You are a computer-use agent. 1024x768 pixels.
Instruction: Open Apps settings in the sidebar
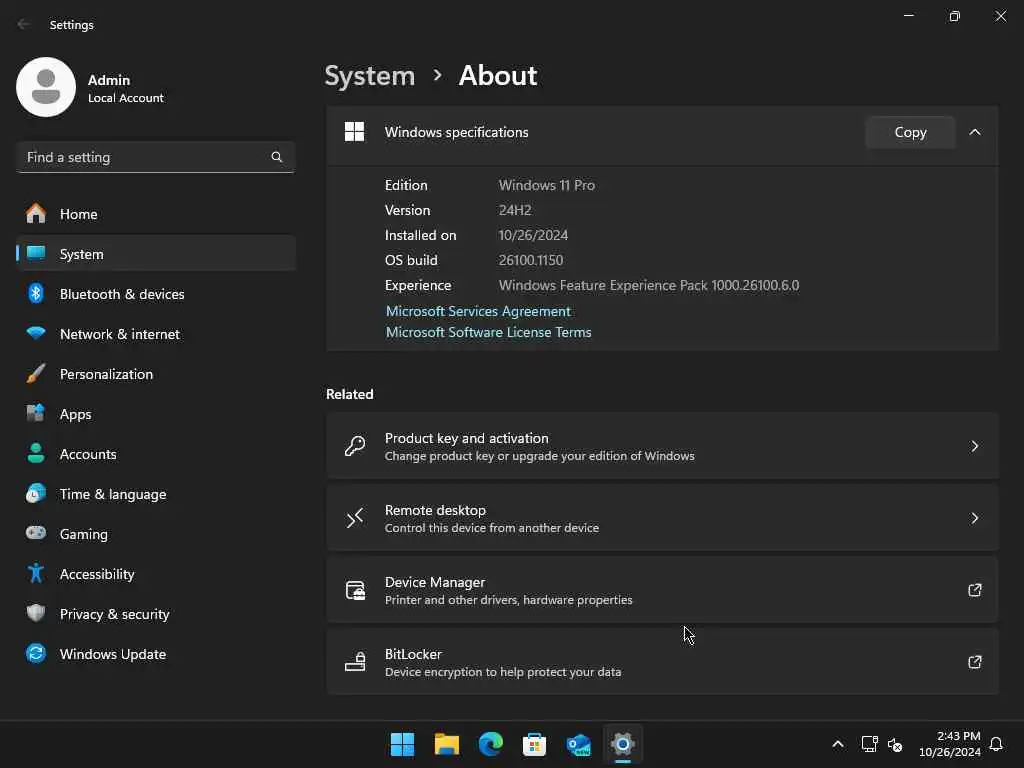(156, 413)
